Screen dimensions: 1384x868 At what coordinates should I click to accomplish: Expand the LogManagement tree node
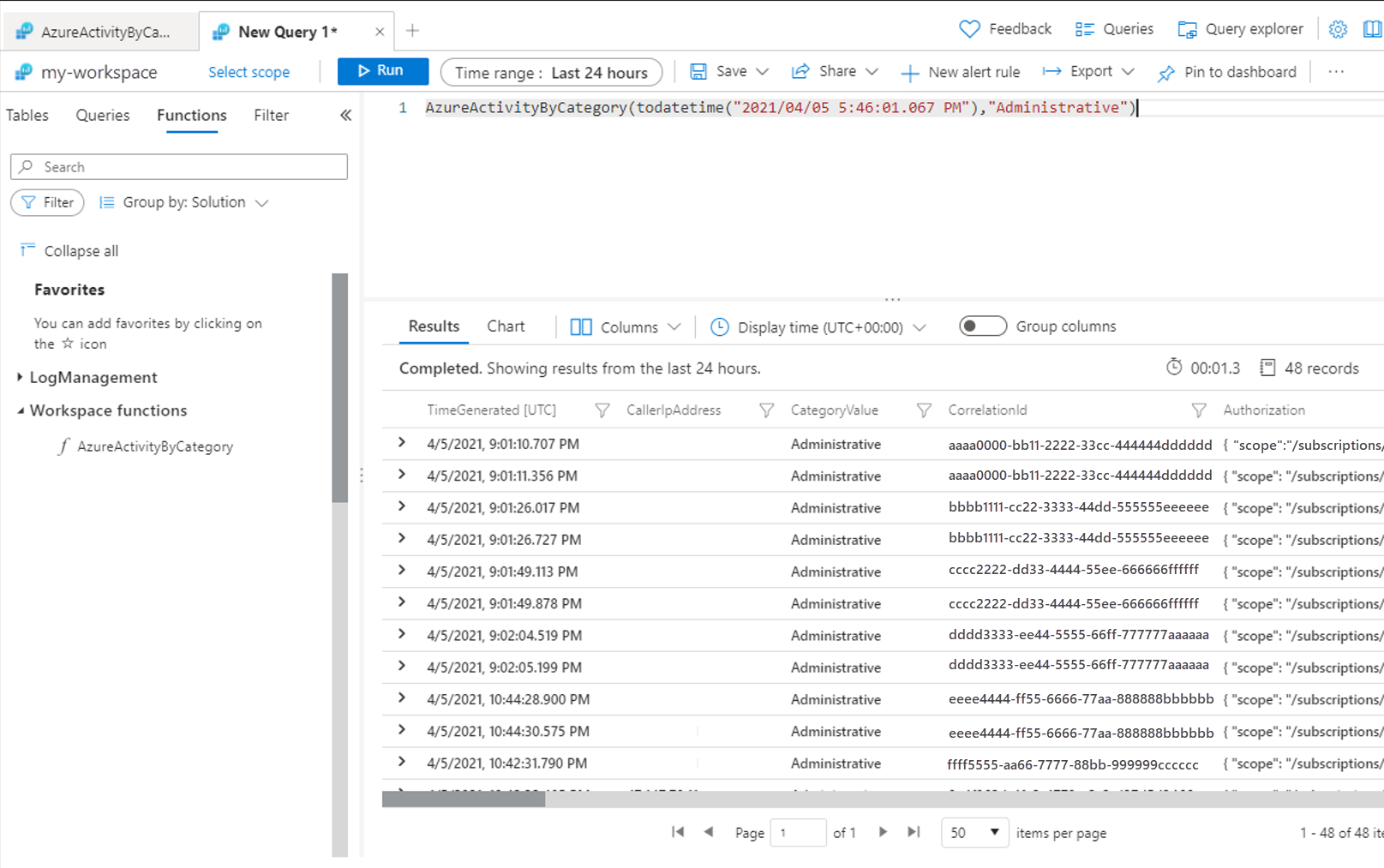click(20, 377)
